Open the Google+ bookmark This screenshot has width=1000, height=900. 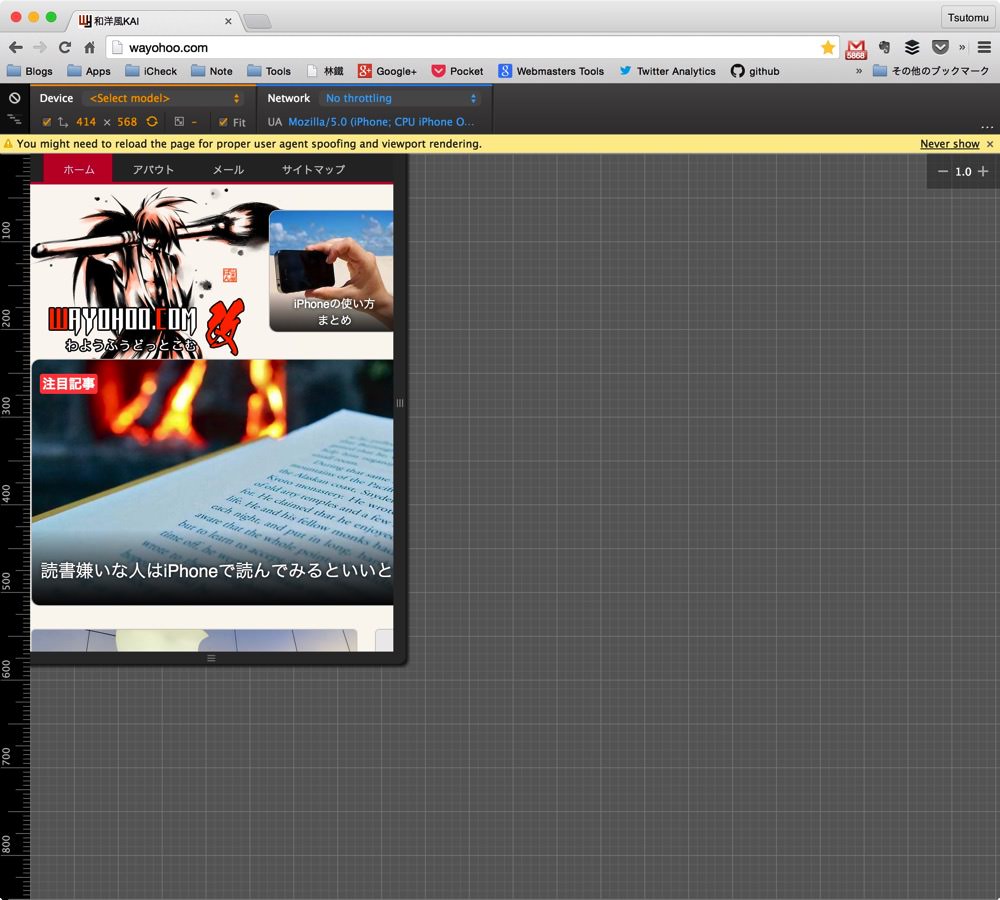[387, 71]
